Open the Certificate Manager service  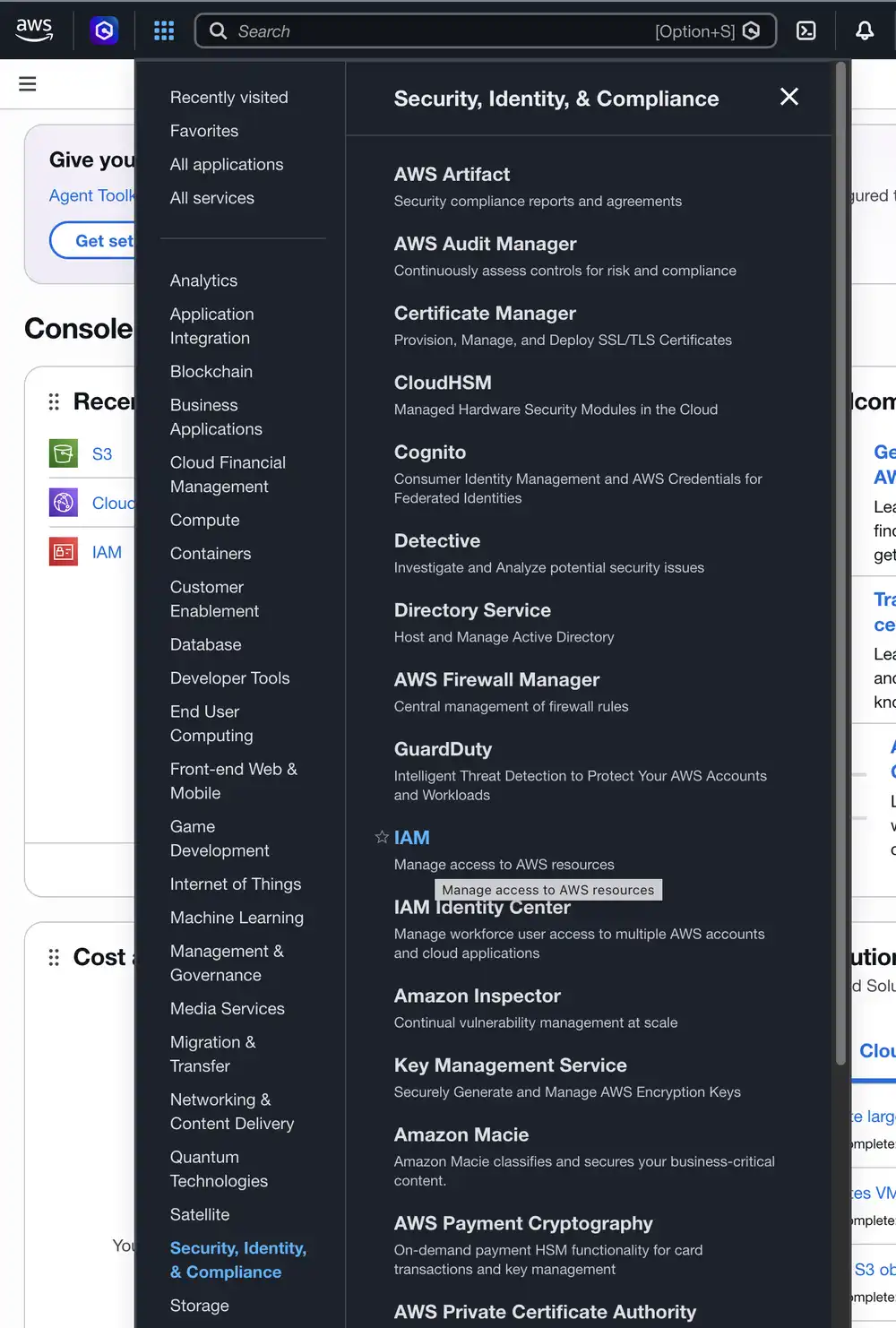point(485,314)
